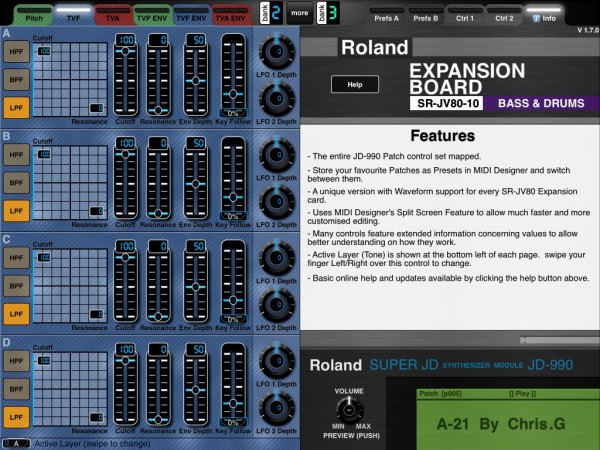600x450 pixels.
Task: Click the horizontal scrollbar below Features panel
Action: 559,340
